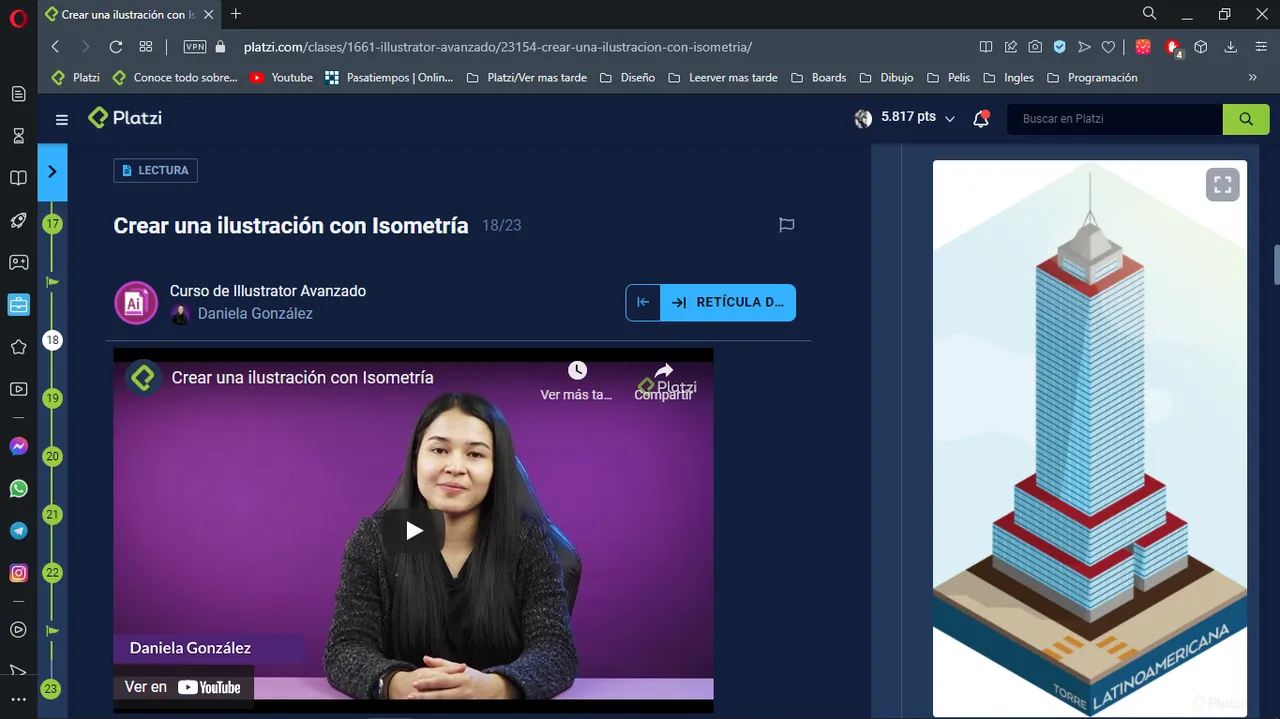Open the game controller sidebar icon
The height and width of the screenshot is (719, 1280).
tap(18, 263)
